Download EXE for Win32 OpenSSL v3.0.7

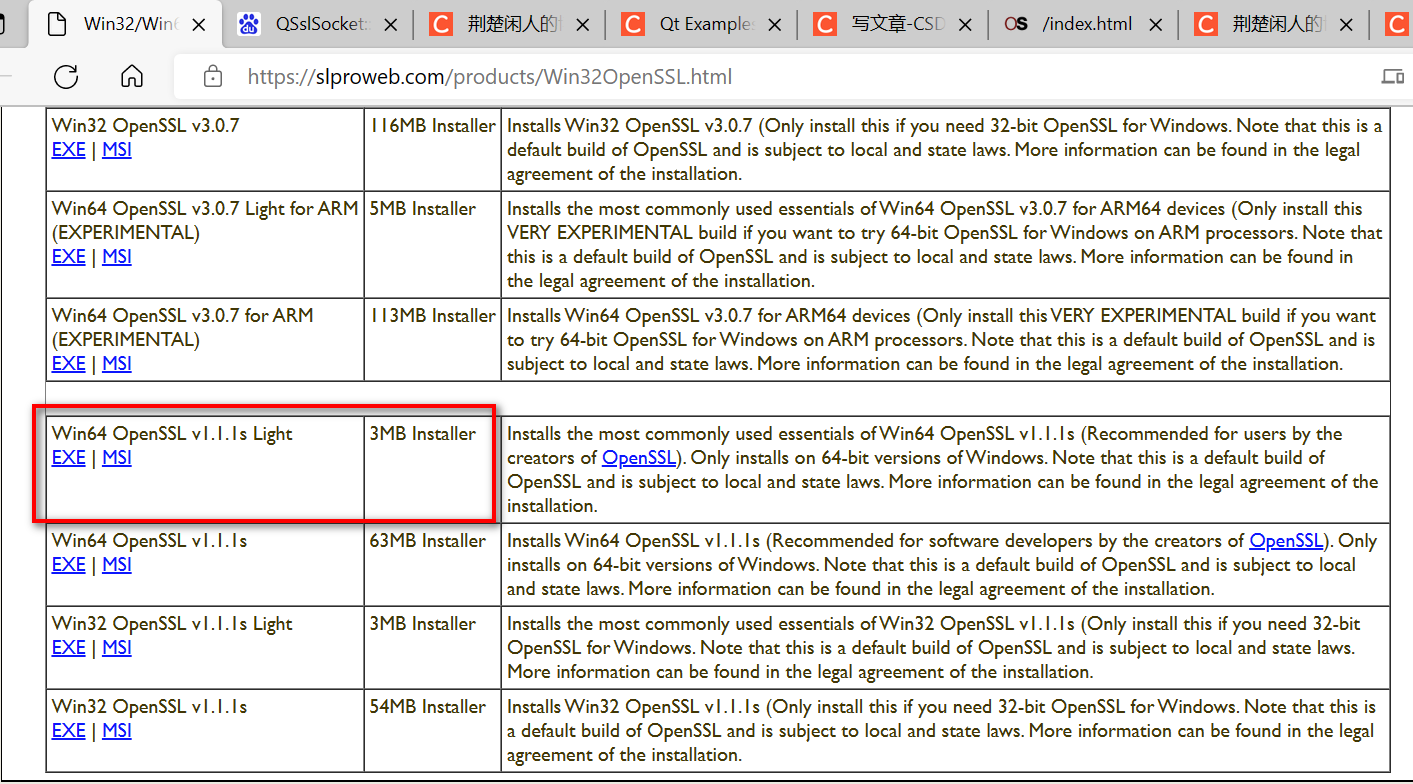pos(68,150)
